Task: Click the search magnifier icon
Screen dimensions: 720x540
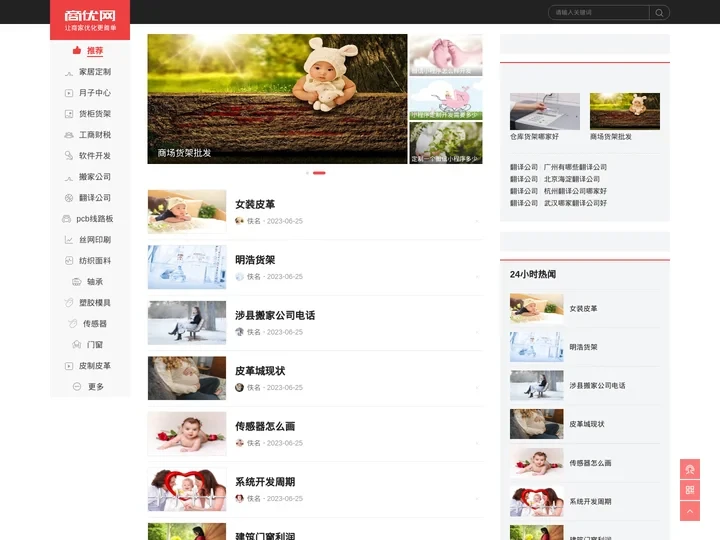Action: tap(659, 13)
